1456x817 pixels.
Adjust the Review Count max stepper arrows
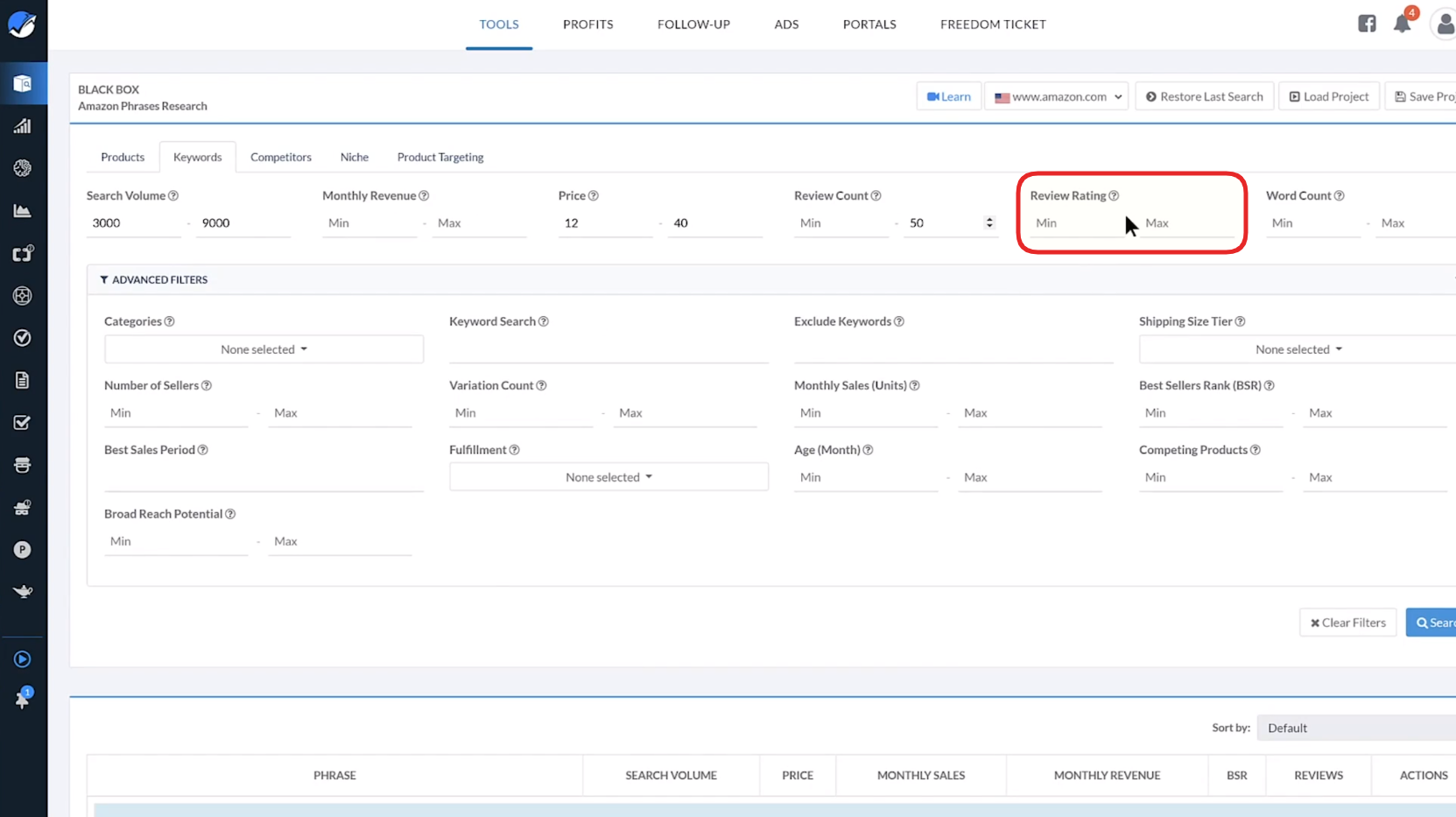[989, 223]
